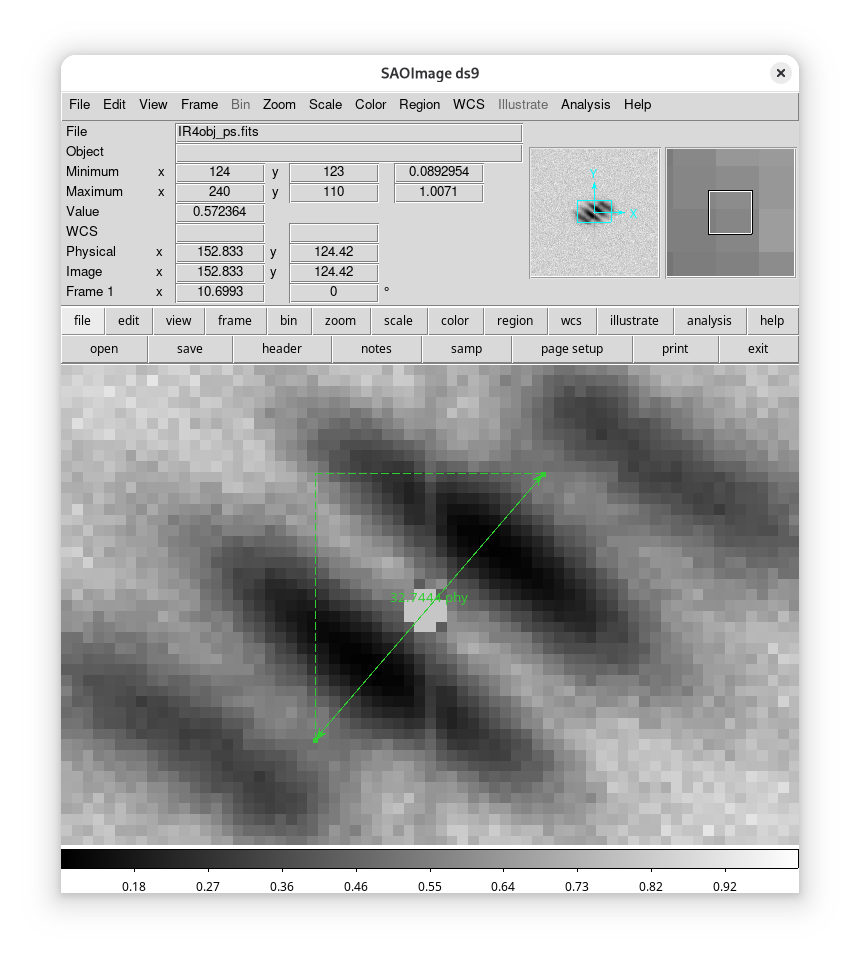The height and width of the screenshot is (960, 860).
Task: Switch to the zoom buttonbar tab
Action: [x=340, y=321]
